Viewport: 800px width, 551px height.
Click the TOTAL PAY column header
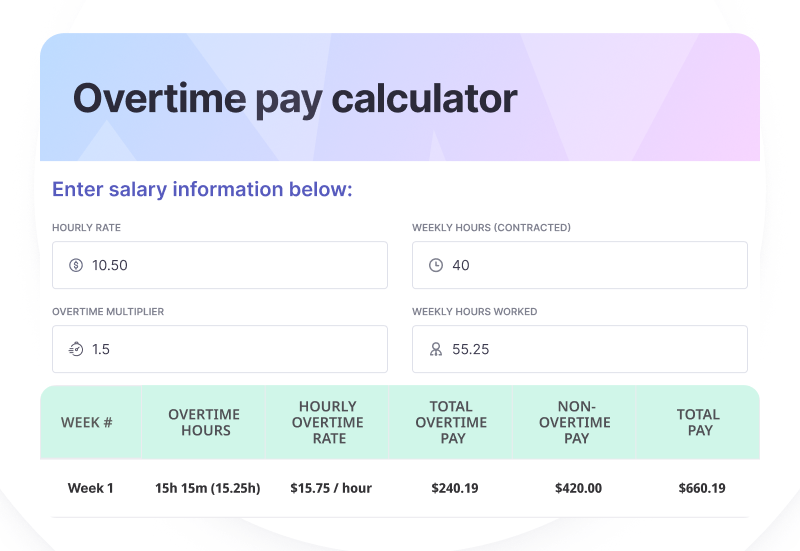[699, 422]
